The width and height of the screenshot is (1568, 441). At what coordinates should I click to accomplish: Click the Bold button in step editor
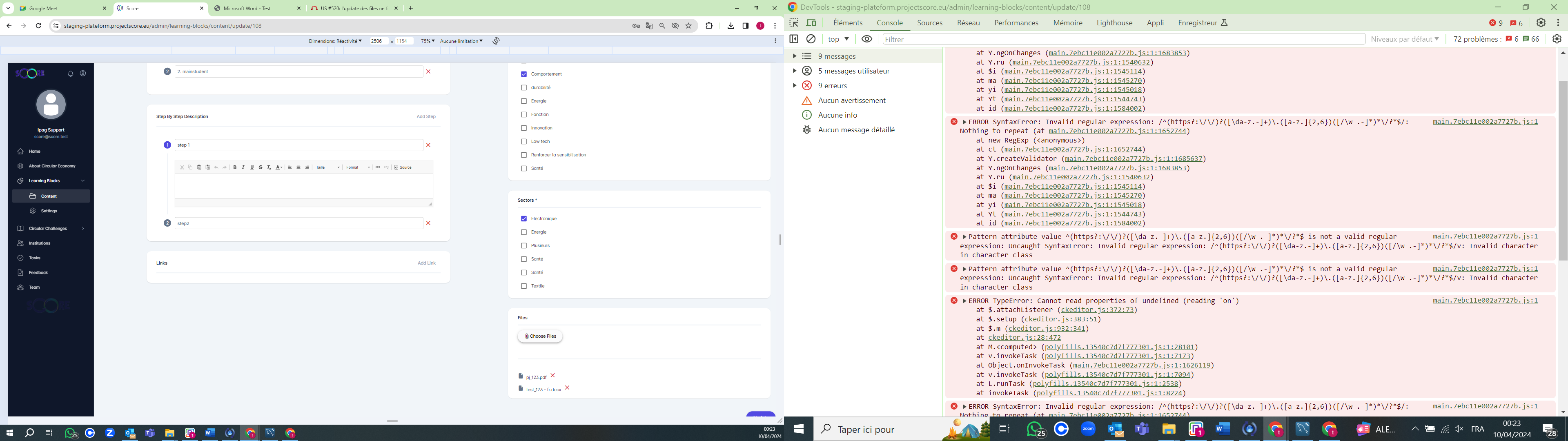[235, 167]
